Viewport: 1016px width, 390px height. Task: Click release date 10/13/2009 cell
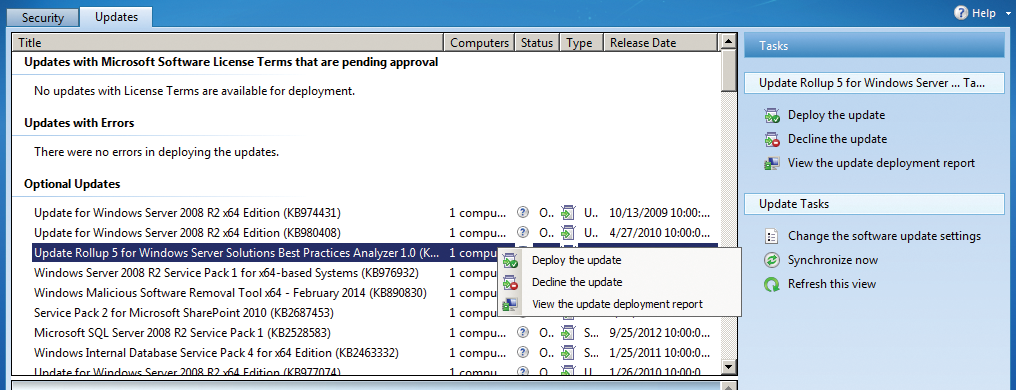pyautogui.click(x=660, y=212)
